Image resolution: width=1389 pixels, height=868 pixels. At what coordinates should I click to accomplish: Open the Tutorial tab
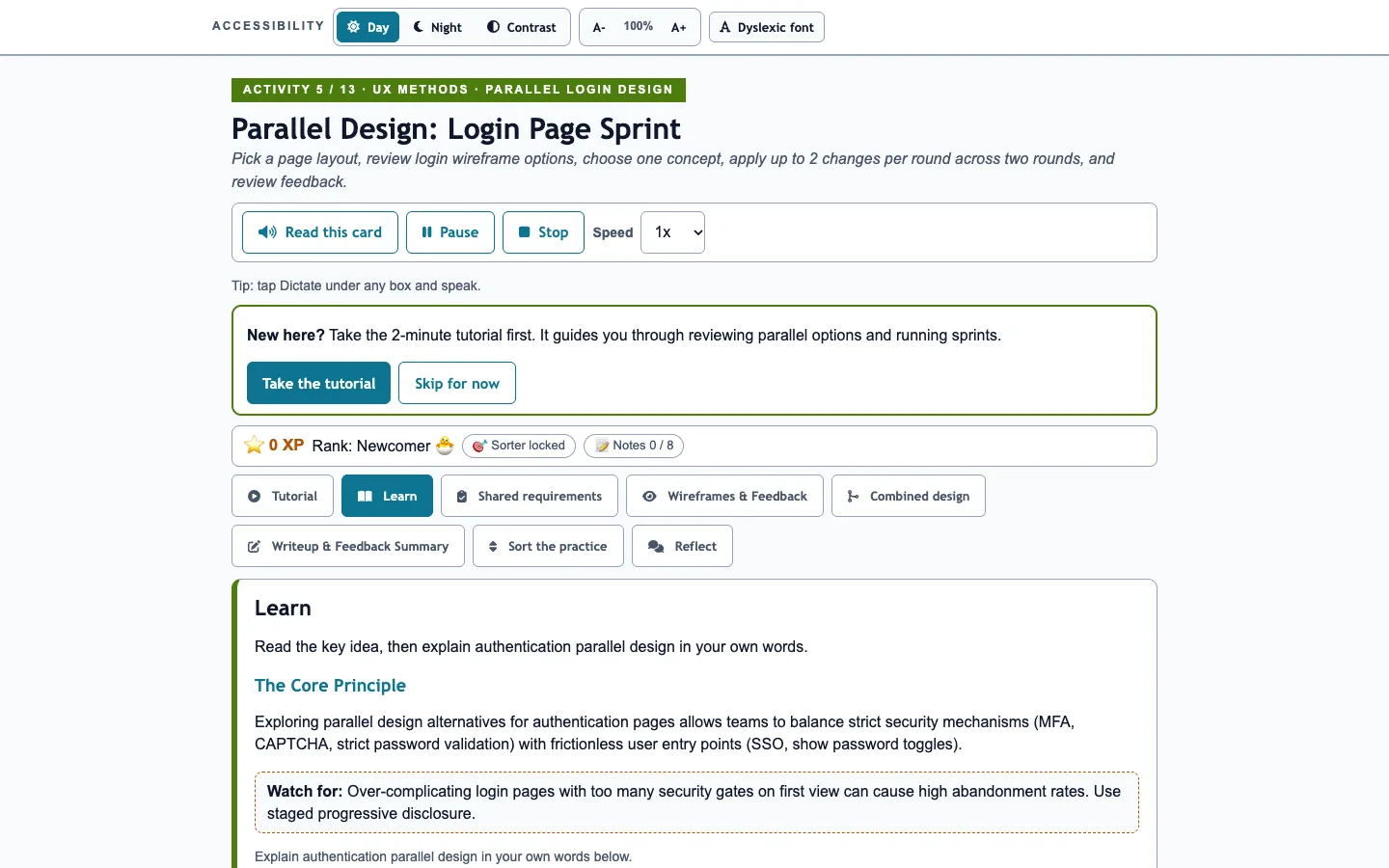[x=283, y=496]
